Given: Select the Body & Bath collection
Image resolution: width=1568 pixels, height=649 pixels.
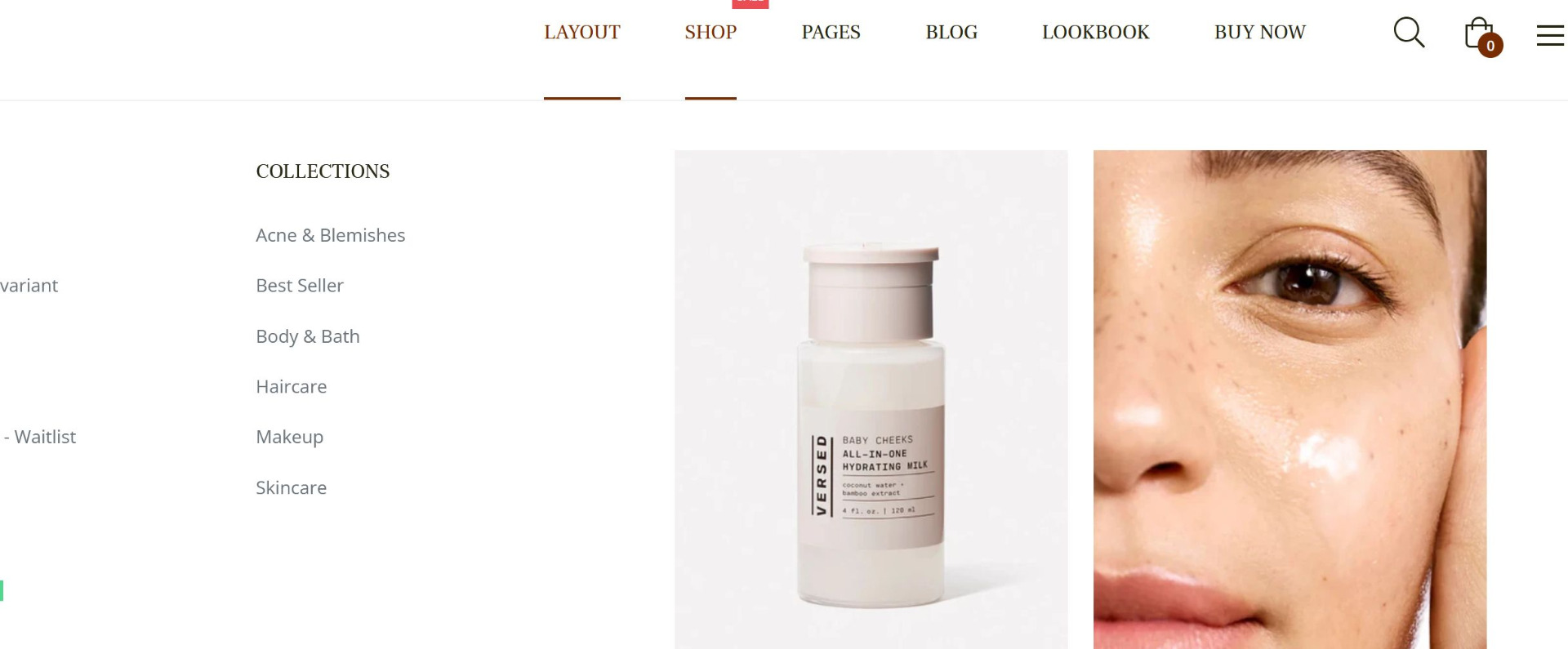Looking at the screenshot, I should point(308,336).
